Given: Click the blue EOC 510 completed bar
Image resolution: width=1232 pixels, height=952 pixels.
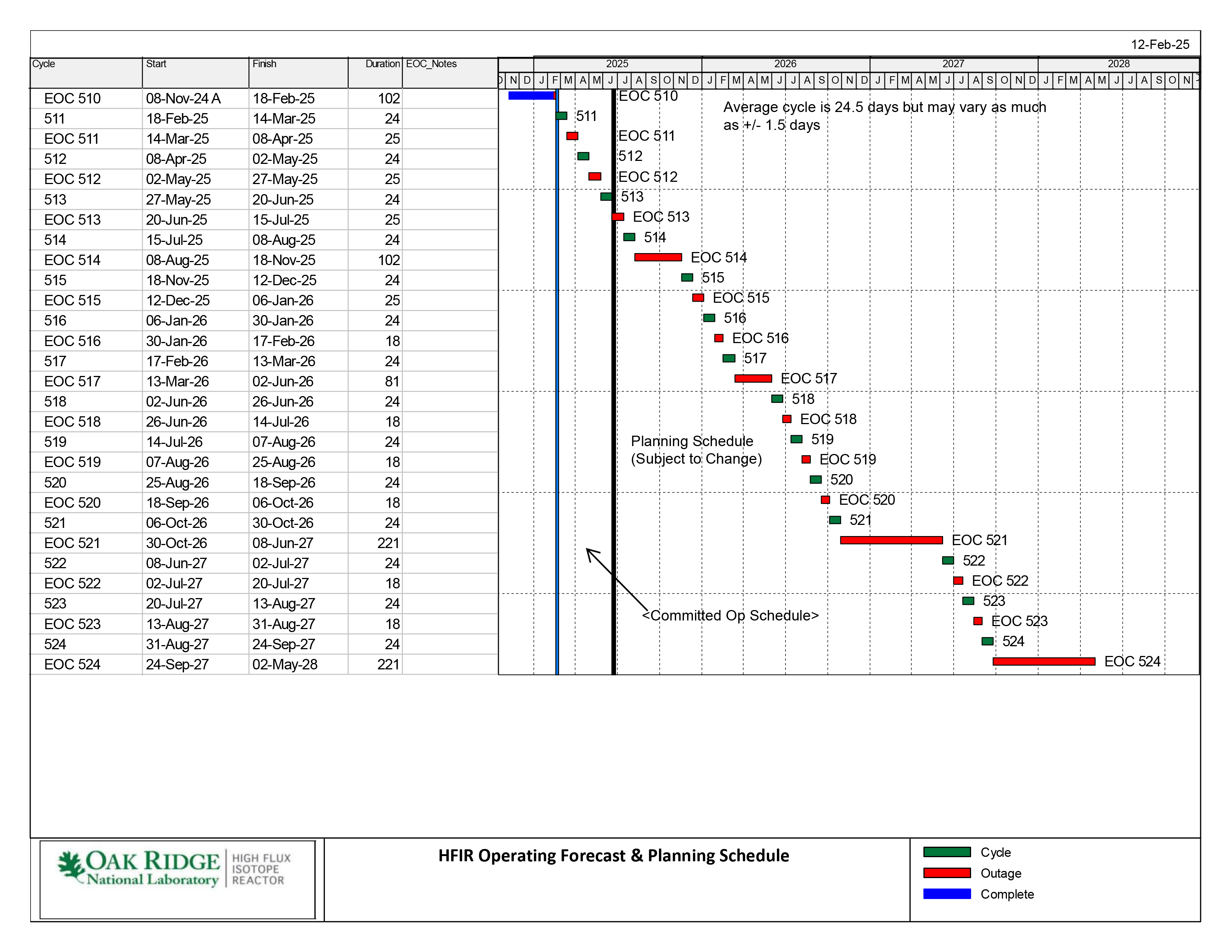Looking at the screenshot, I should click(531, 96).
